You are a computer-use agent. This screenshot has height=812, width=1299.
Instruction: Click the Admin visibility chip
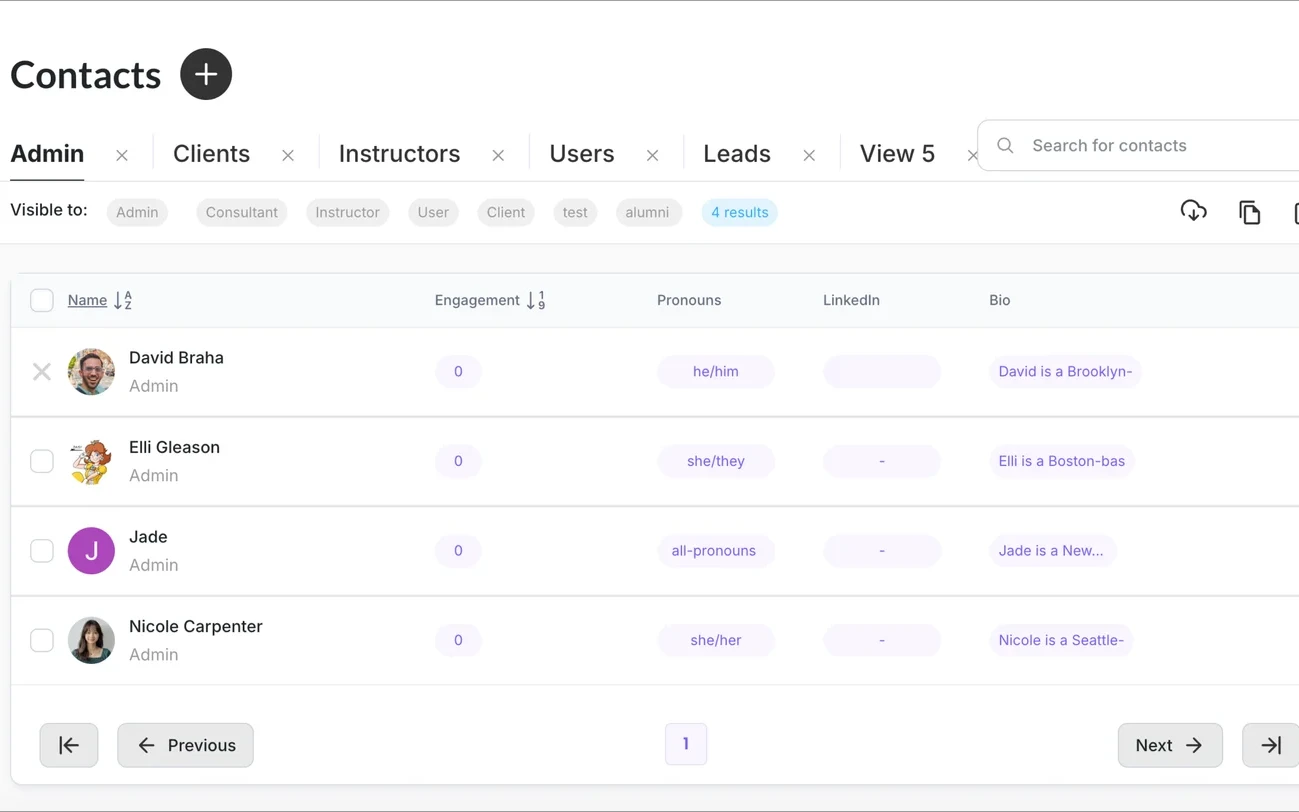[137, 212]
